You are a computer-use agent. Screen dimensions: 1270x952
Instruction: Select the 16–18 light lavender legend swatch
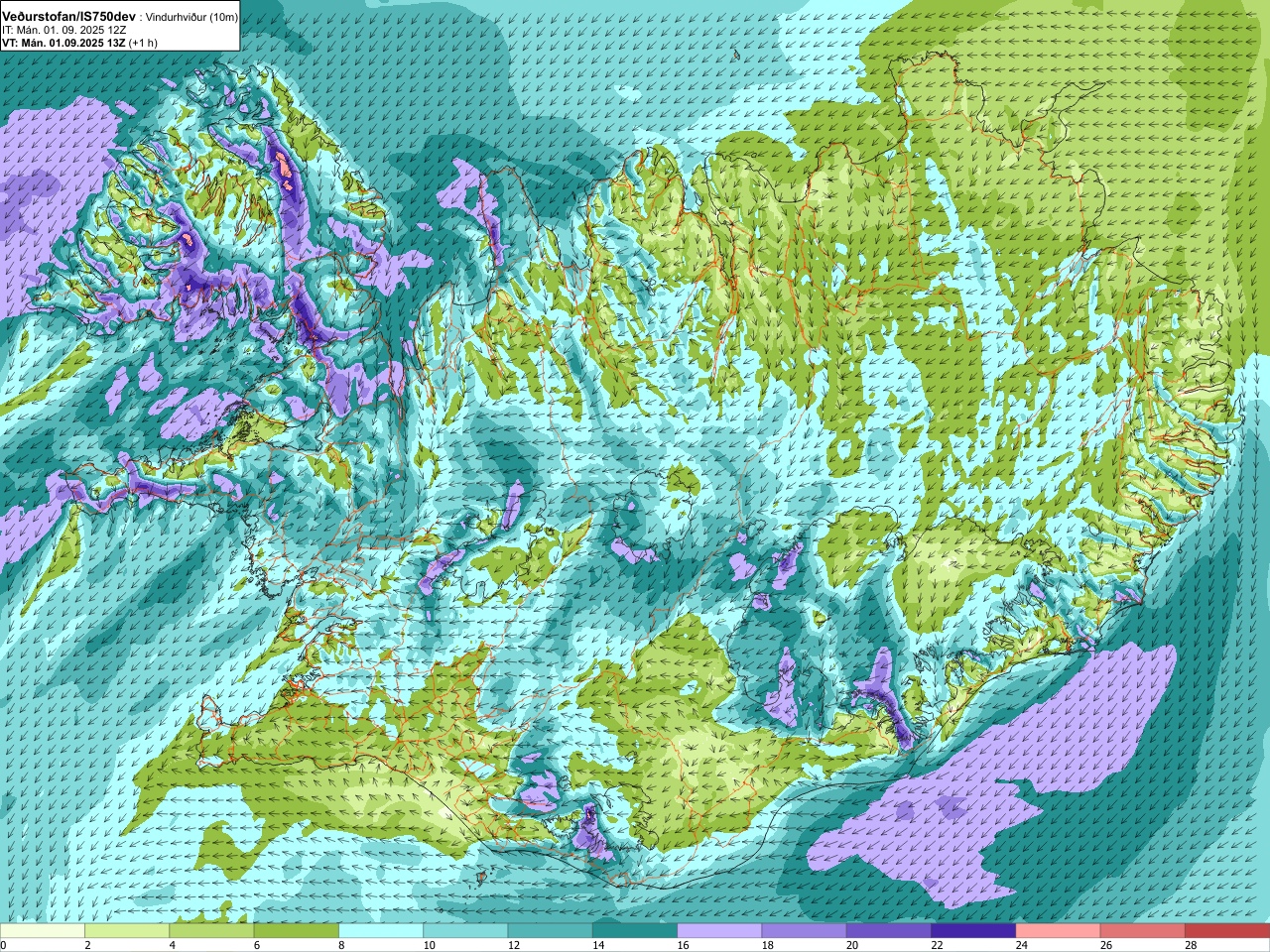click(719, 931)
